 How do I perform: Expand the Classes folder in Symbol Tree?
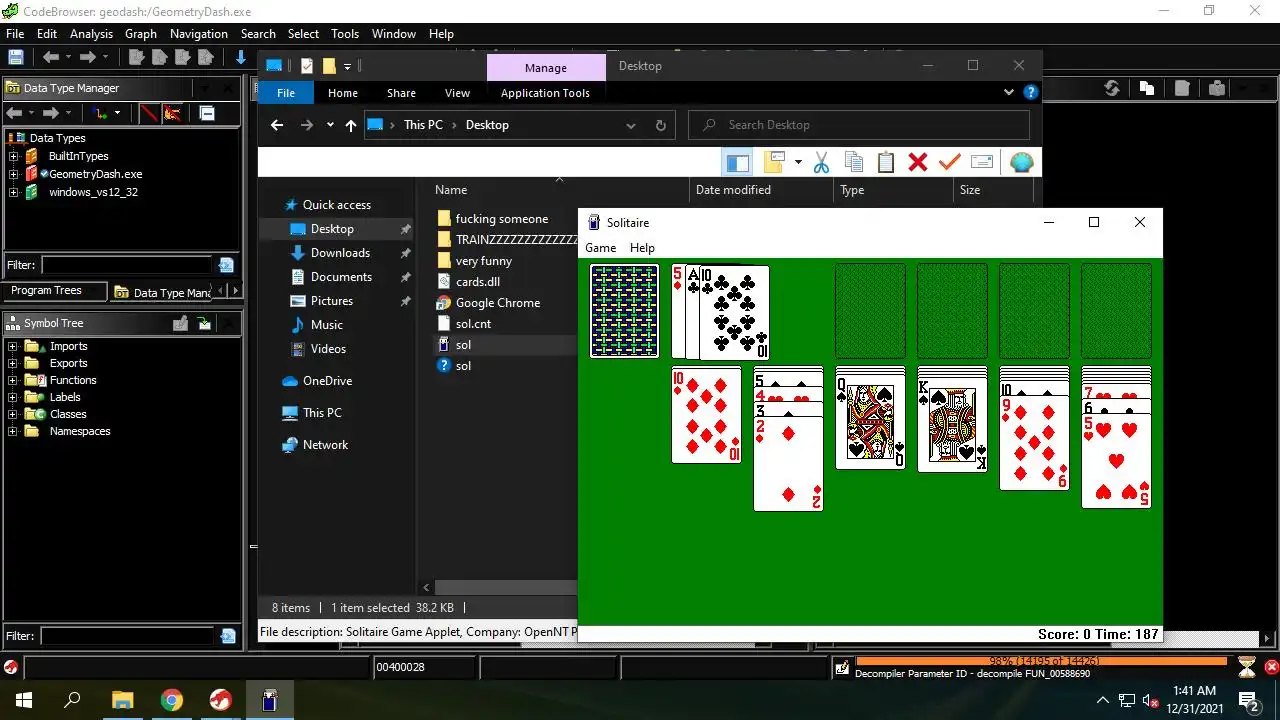[x=13, y=414]
